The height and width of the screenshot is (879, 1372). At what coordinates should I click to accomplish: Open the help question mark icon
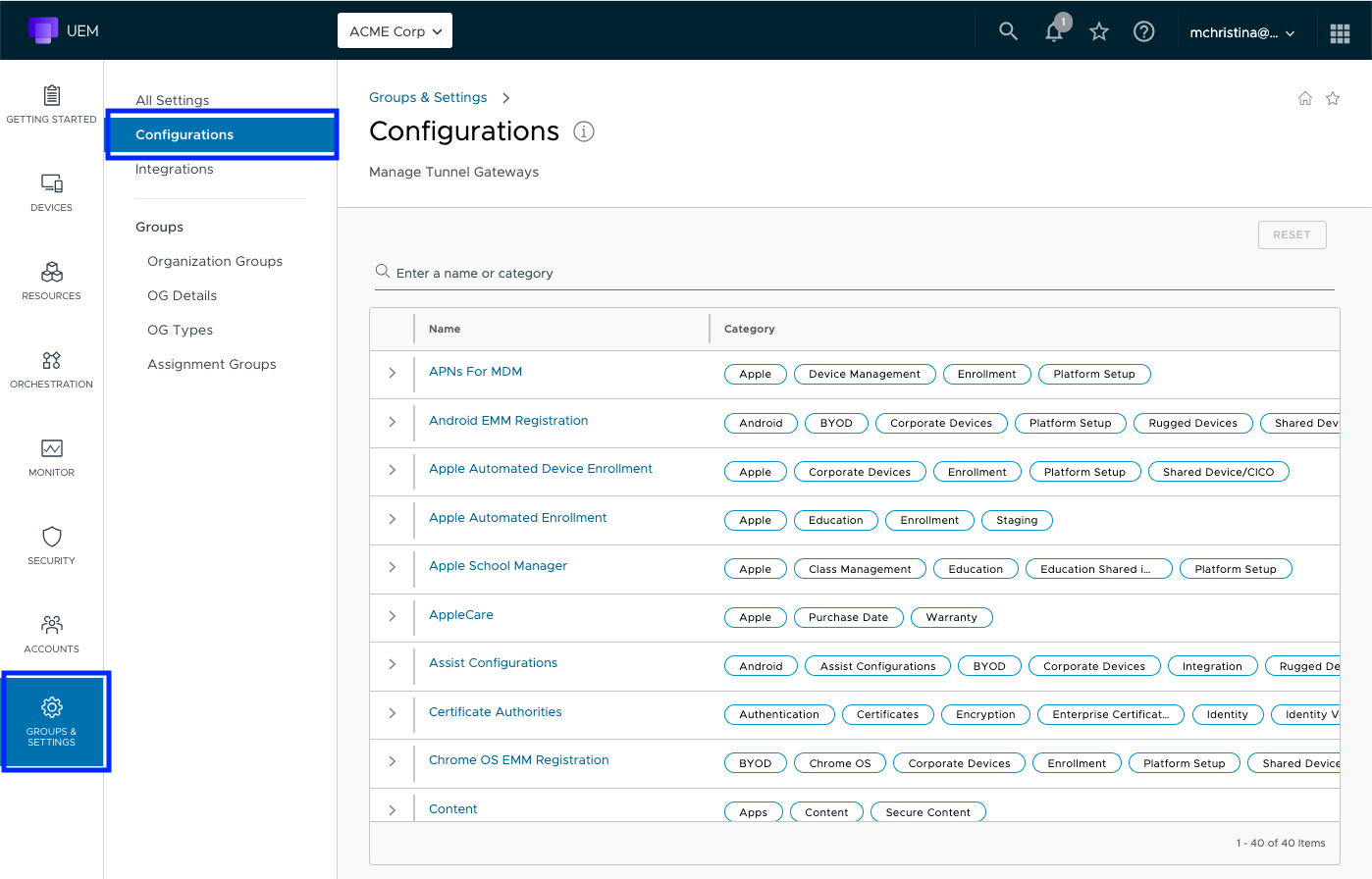click(x=1143, y=31)
